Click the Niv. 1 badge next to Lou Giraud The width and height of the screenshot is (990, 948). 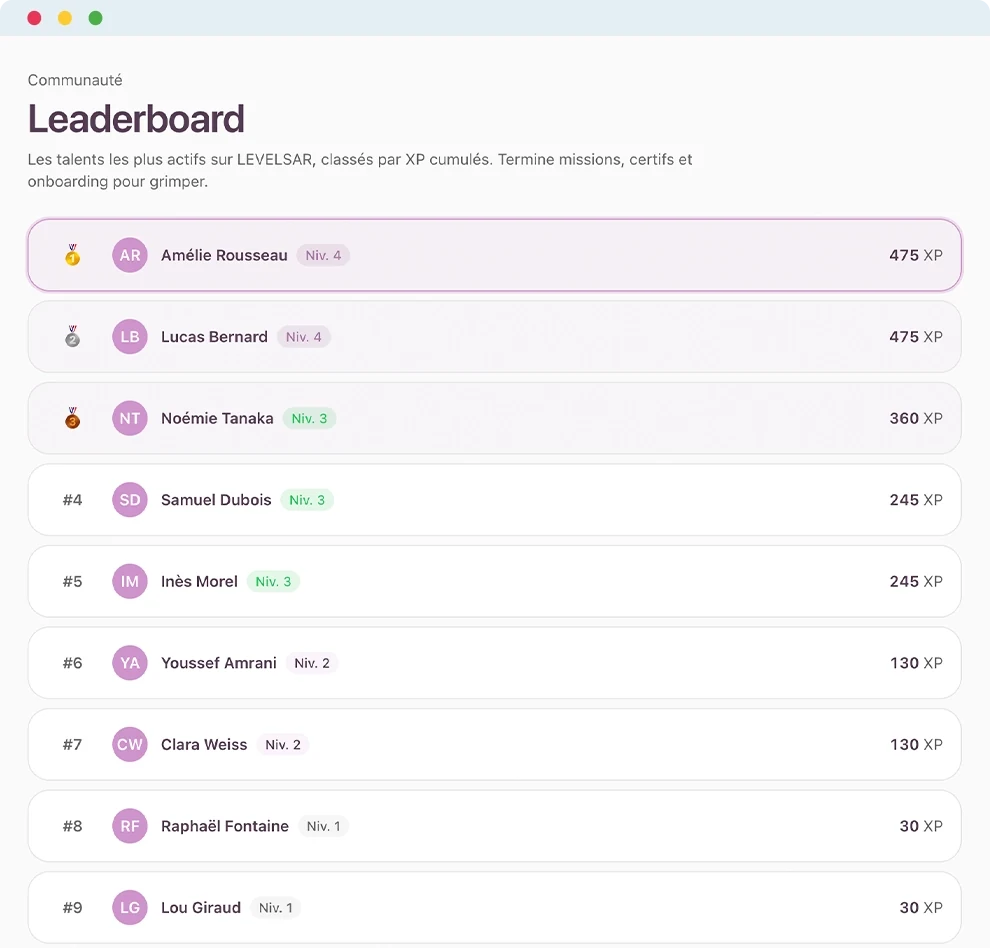pos(275,907)
